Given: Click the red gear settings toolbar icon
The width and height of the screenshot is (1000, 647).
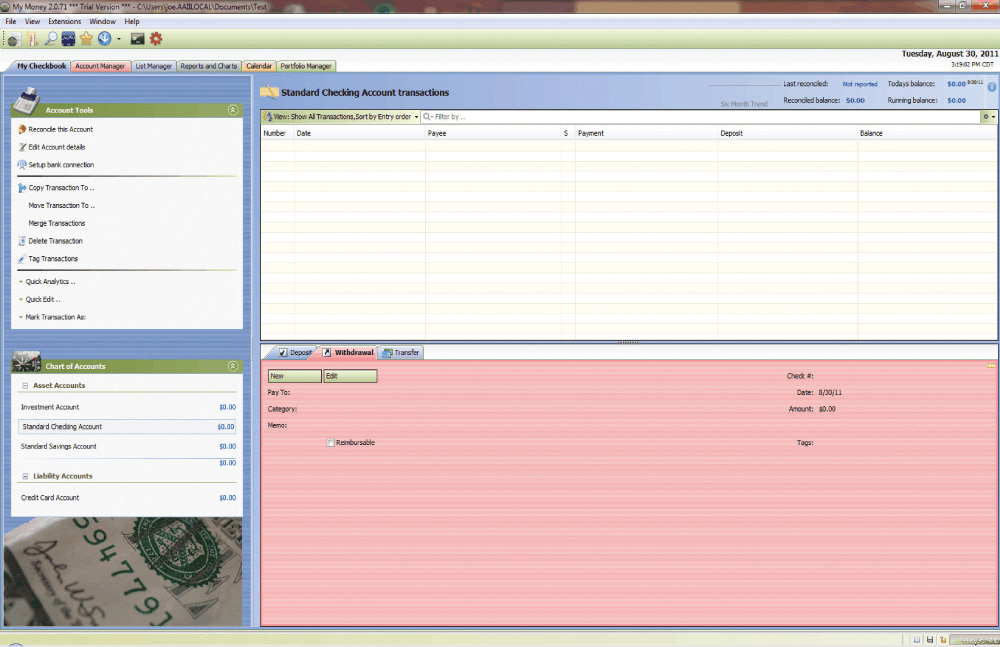Looking at the screenshot, I should click(x=156, y=39).
